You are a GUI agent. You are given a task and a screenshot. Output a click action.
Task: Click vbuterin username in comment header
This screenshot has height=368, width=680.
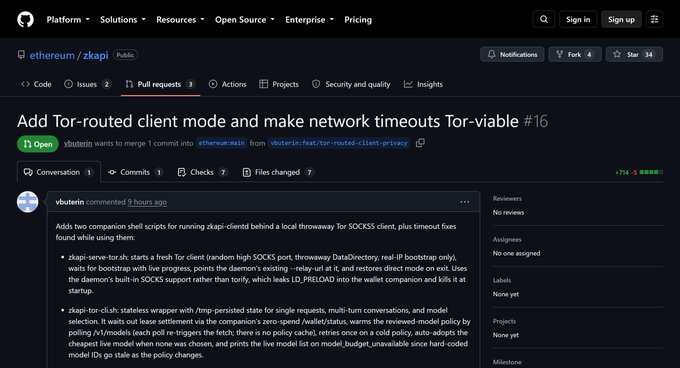[x=69, y=202]
